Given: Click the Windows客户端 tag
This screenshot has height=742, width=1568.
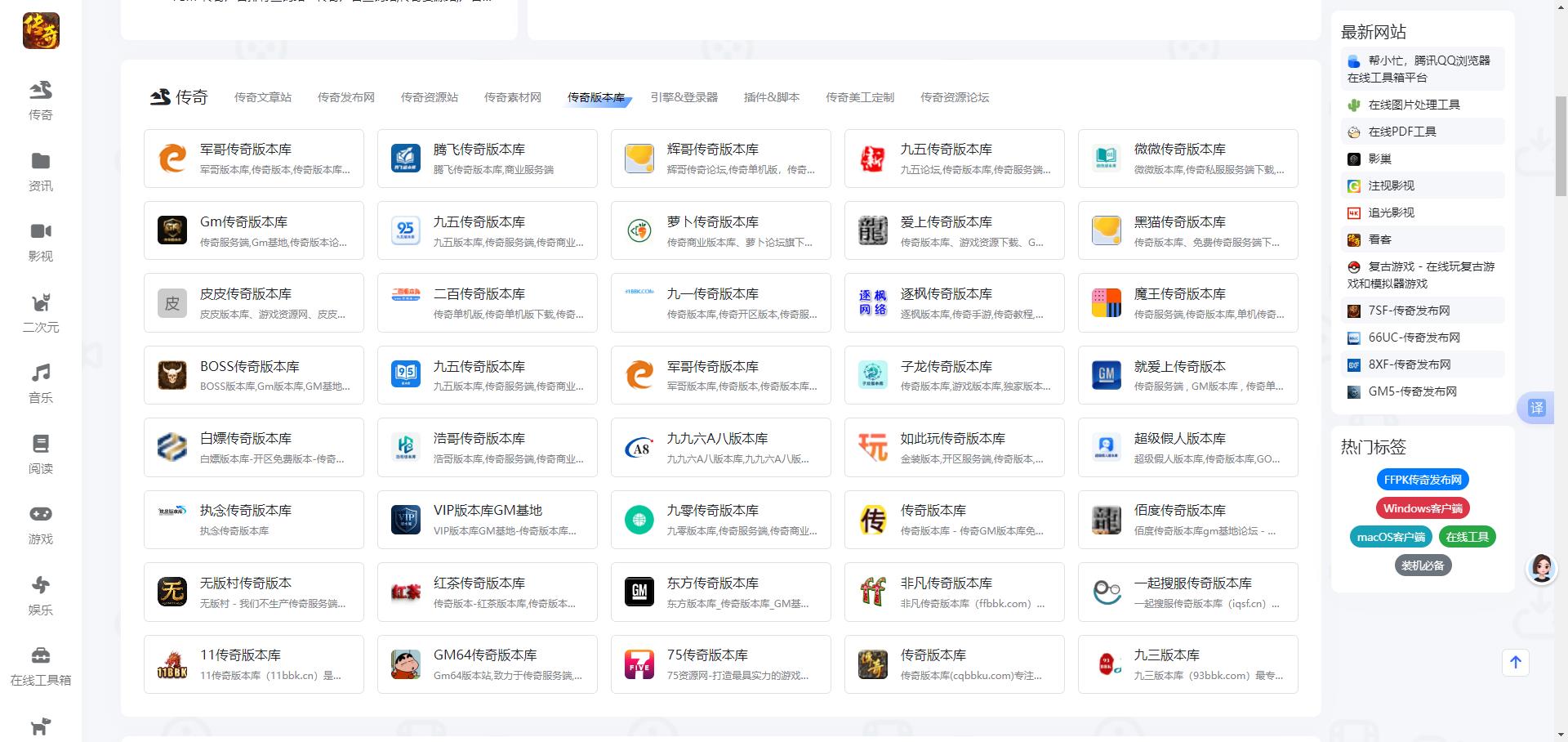Looking at the screenshot, I should point(1423,508).
